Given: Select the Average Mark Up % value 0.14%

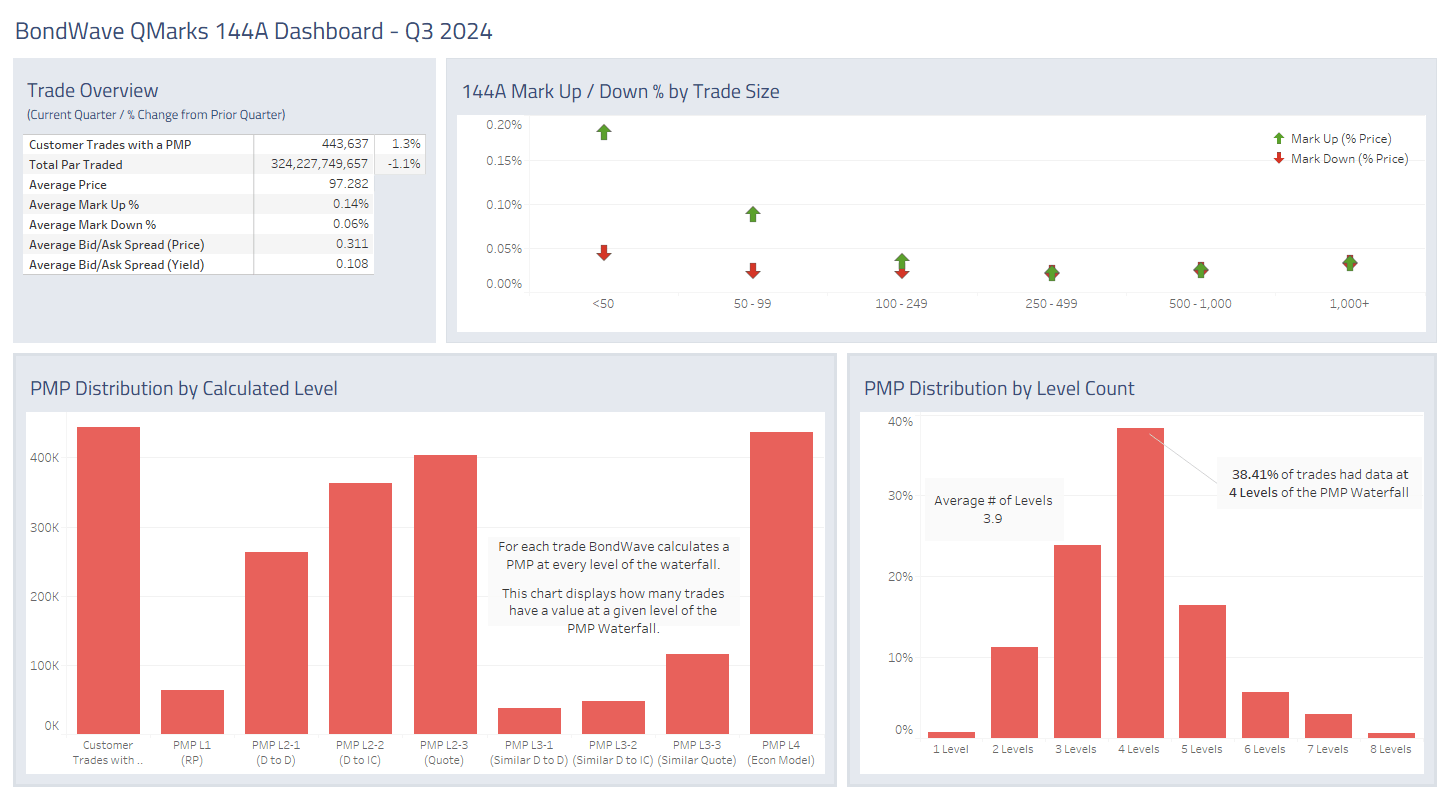Looking at the screenshot, I should click(350, 204).
